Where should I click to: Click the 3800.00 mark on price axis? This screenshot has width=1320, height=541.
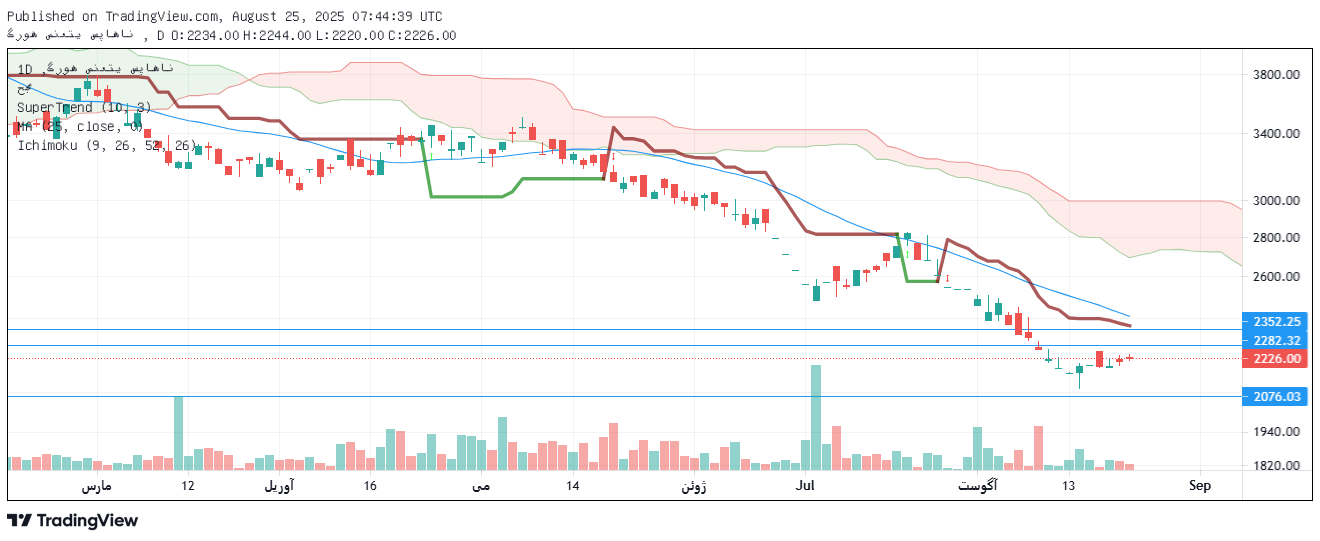pyautogui.click(x=1275, y=75)
